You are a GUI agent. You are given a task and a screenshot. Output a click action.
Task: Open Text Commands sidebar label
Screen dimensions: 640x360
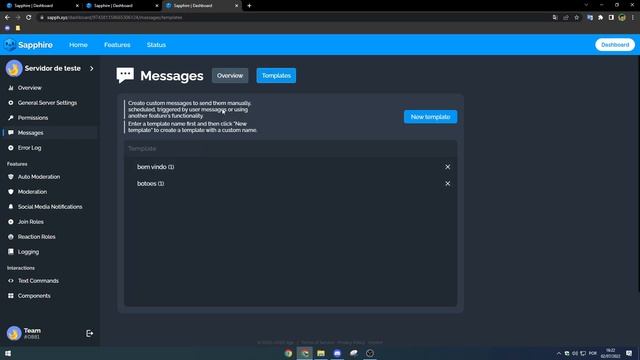click(38, 281)
